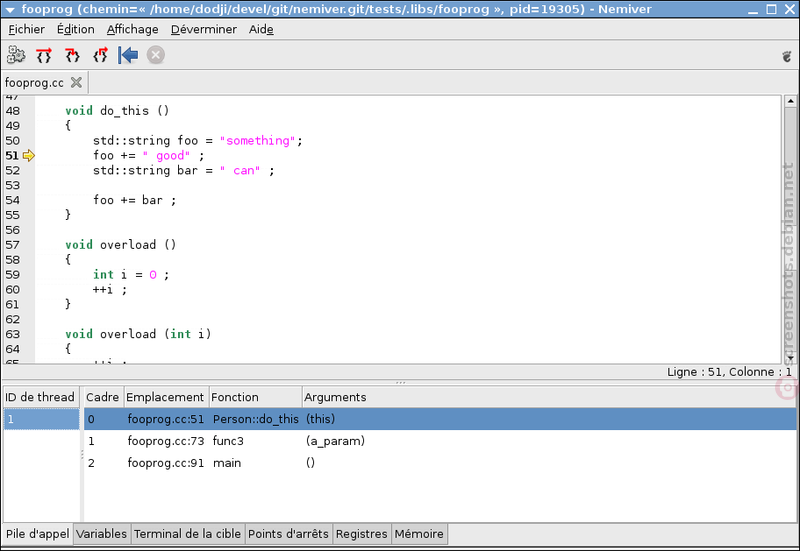The width and height of the screenshot is (800, 551).
Task: Select frame 2 main row
Action: coord(440,463)
